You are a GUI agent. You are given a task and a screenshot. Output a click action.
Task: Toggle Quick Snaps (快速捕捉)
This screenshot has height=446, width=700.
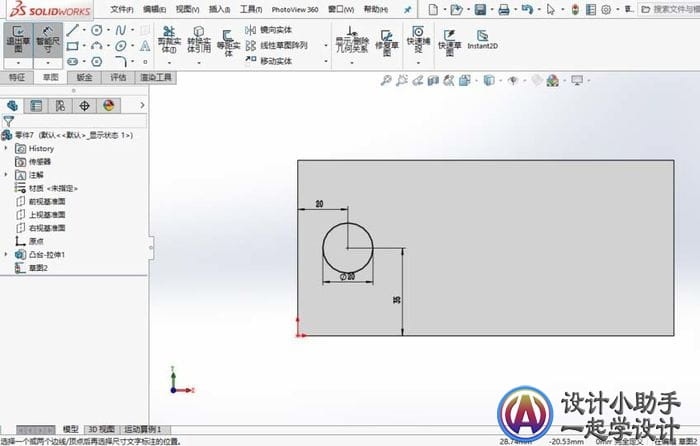point(418,40)
